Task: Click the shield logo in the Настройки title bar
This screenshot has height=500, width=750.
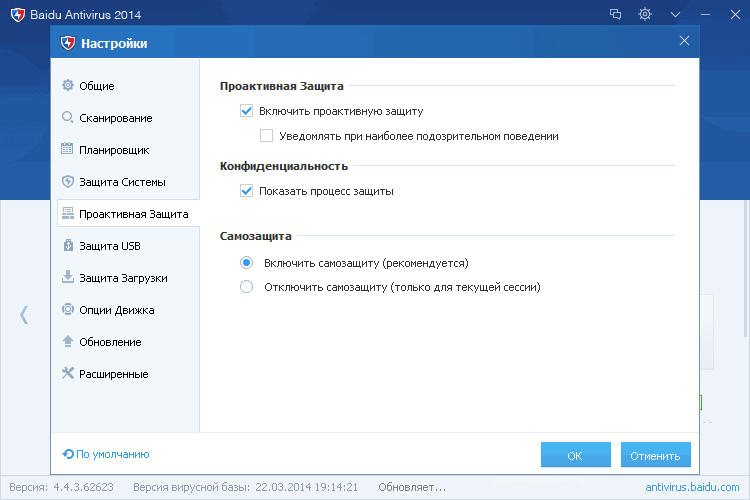Action: pos(68,43)
